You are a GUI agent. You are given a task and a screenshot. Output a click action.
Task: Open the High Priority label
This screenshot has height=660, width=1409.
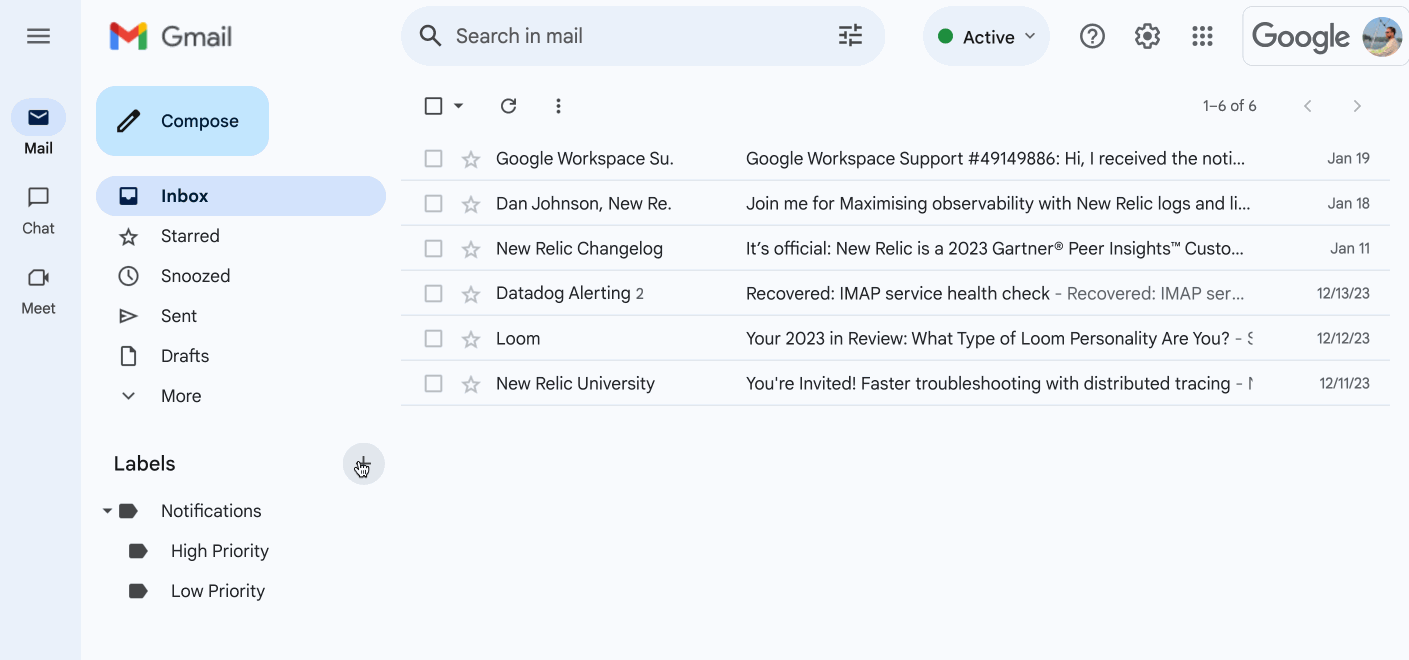tap(219, 551)
